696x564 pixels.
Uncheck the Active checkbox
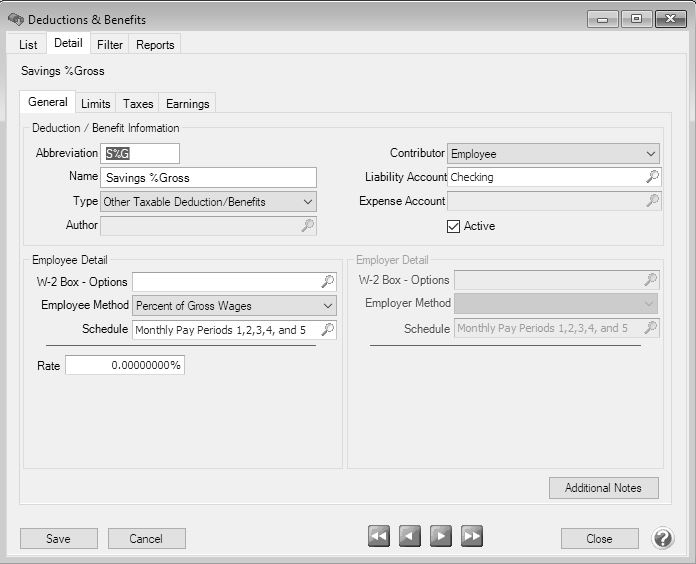[453, 226]
